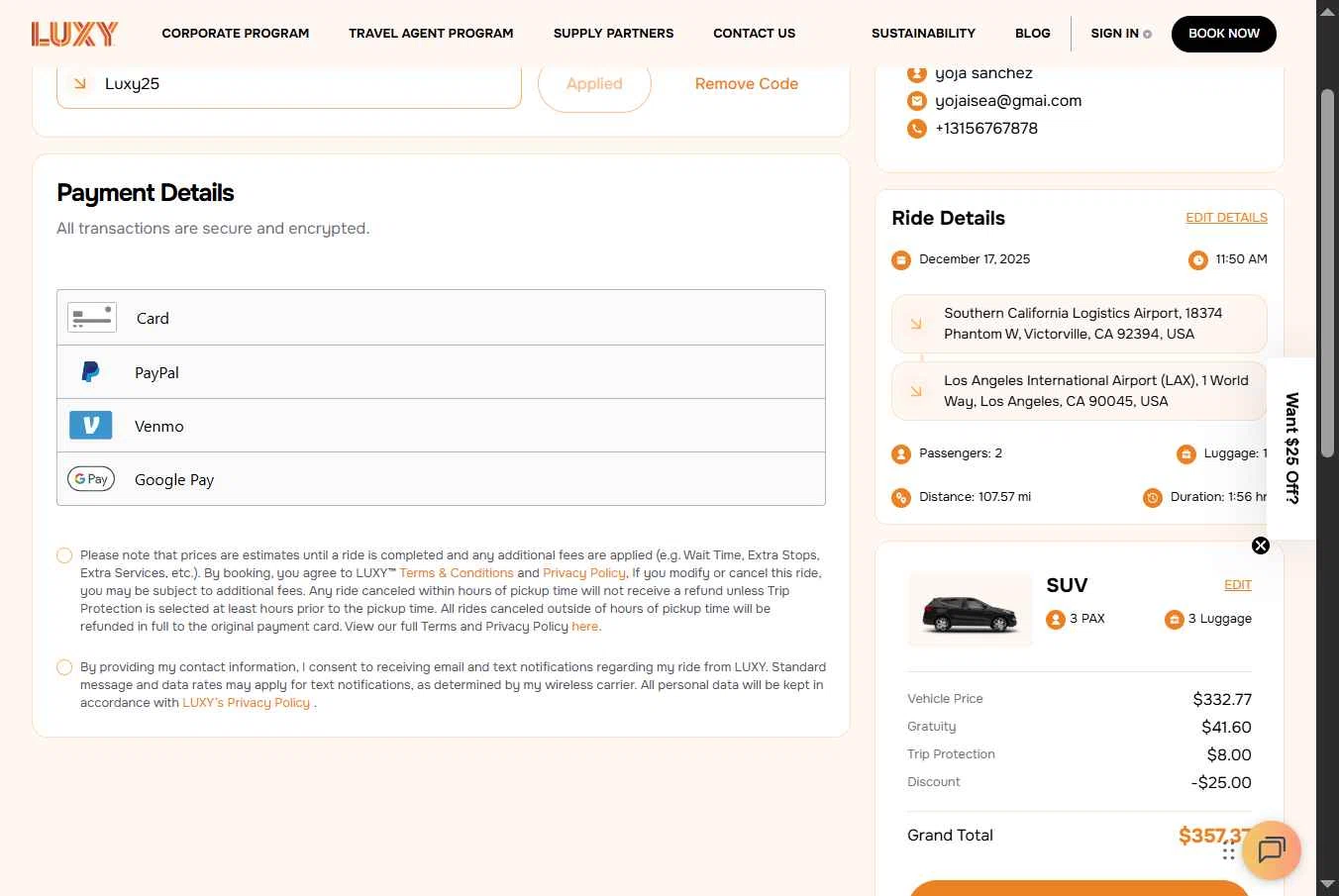Screen dimensions: 1339x896
Task: Click the drop-off location arrow icon
Action: click(916, 391)
